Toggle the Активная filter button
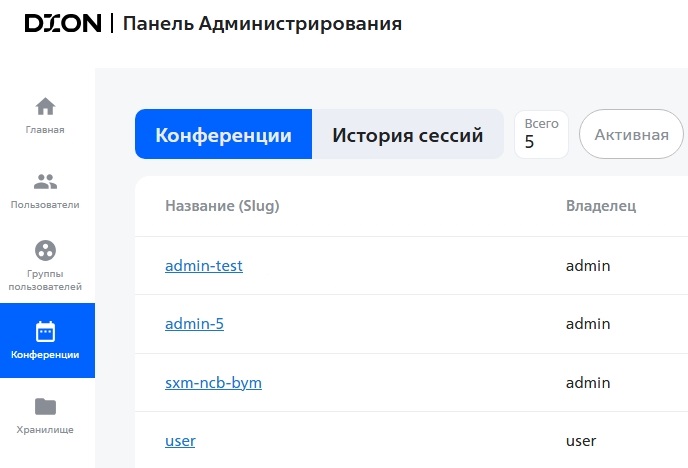 click(x=631, y=135)
